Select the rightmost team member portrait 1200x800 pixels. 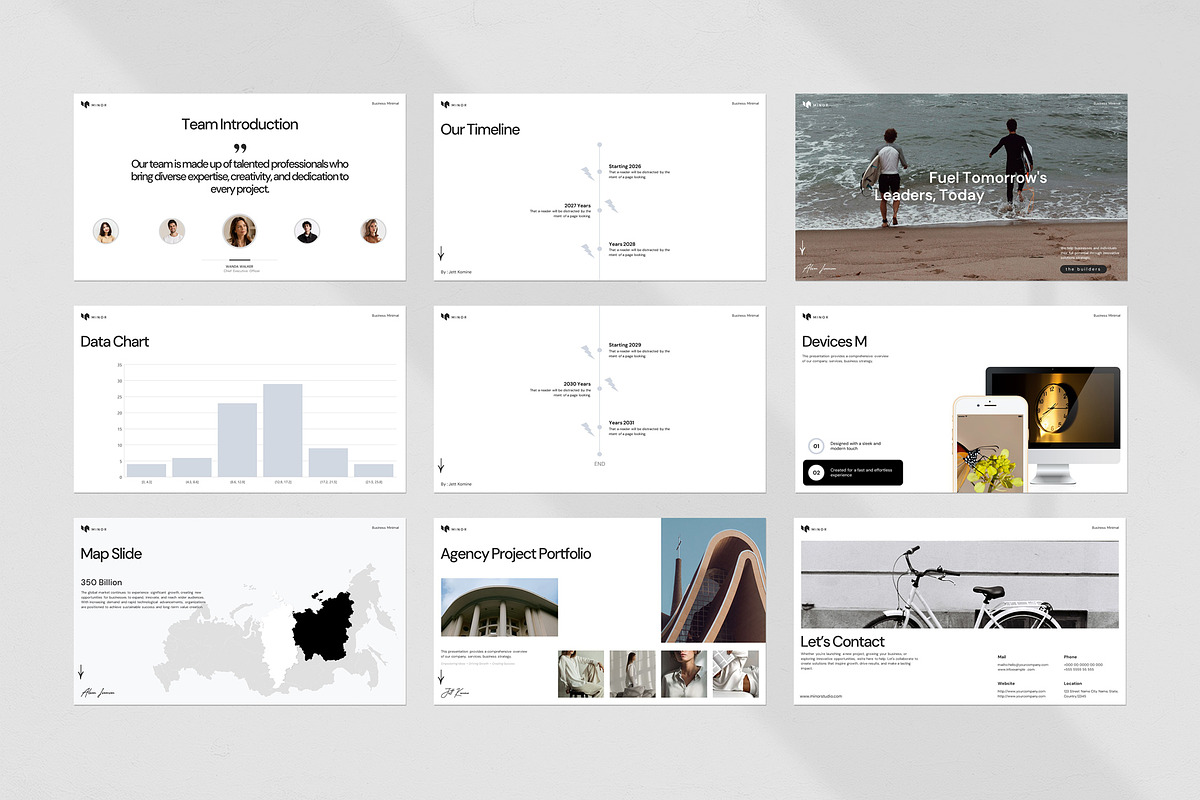(x=373, y=231)
